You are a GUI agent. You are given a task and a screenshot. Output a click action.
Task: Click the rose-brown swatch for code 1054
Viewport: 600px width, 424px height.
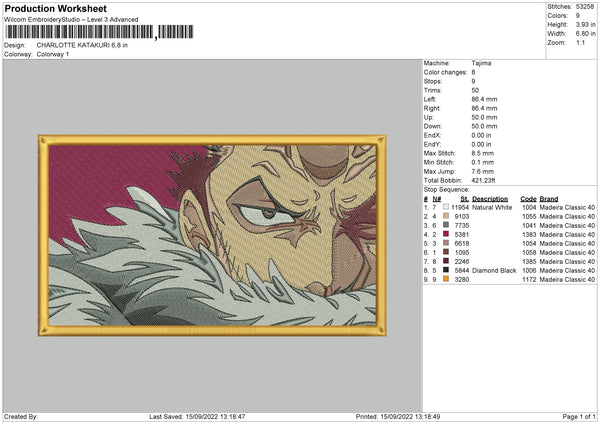(x=446, y=243)
